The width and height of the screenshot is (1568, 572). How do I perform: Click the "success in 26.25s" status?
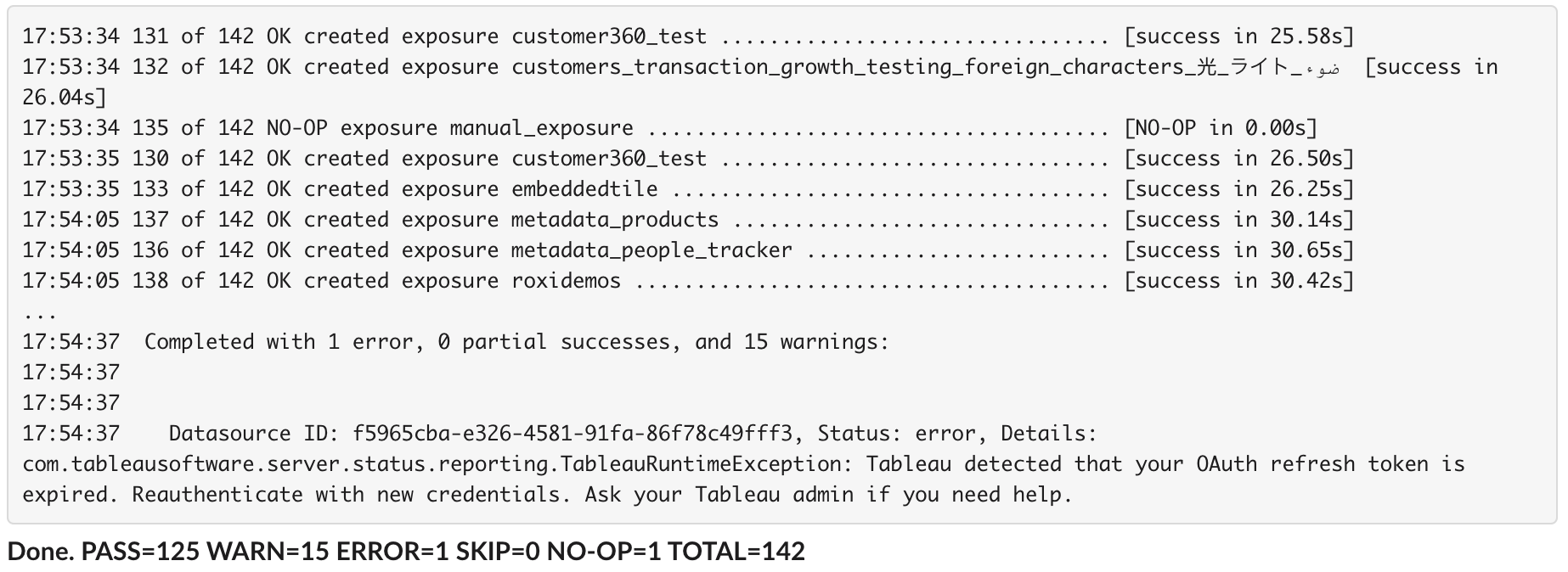(x=1238, y=189)
